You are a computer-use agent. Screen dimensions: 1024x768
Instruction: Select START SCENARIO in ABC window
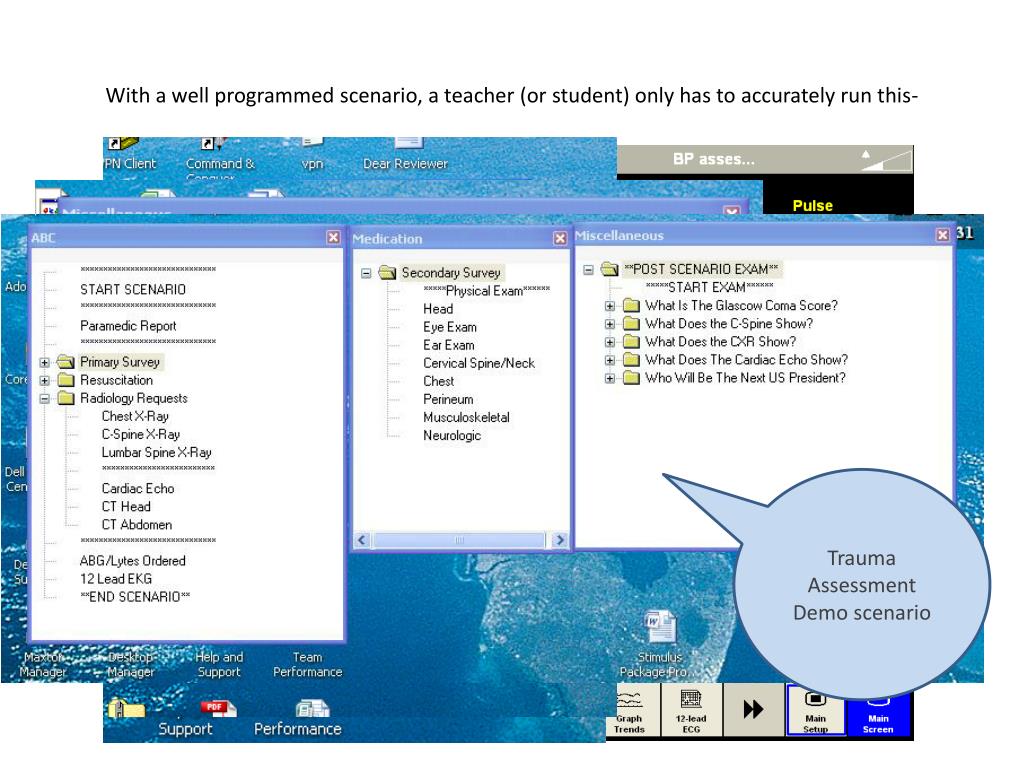(133, 289)
